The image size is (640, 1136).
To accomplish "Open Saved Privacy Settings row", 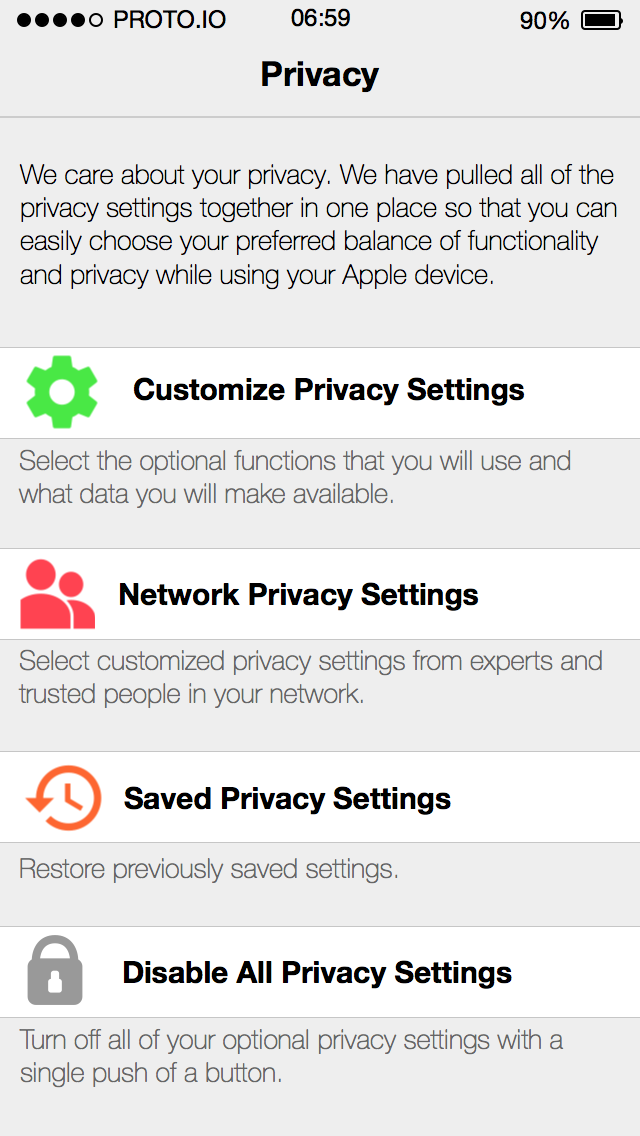I will [320, 797].
